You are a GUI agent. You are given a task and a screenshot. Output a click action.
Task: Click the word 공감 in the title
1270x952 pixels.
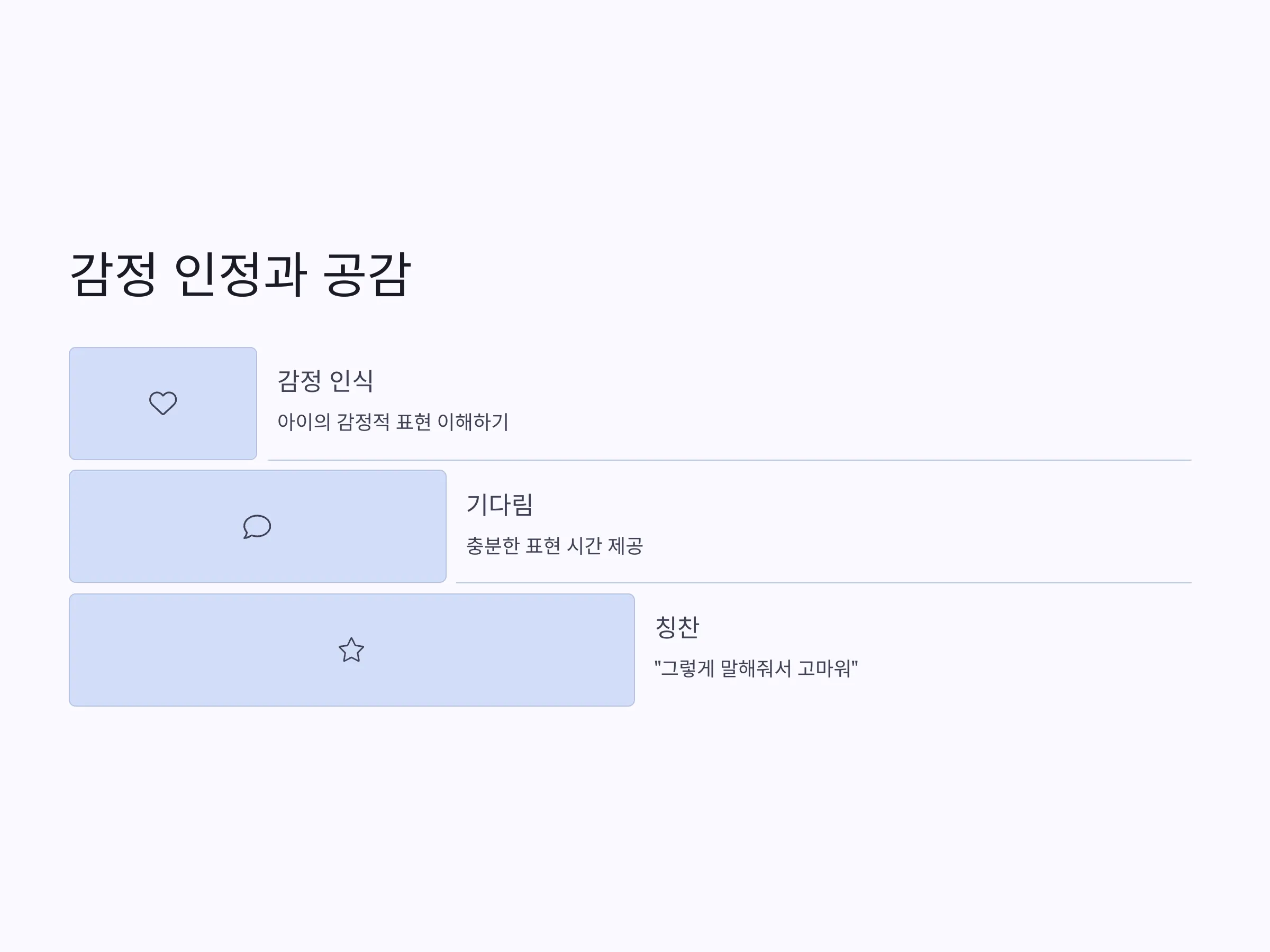(x=367, y=274)
